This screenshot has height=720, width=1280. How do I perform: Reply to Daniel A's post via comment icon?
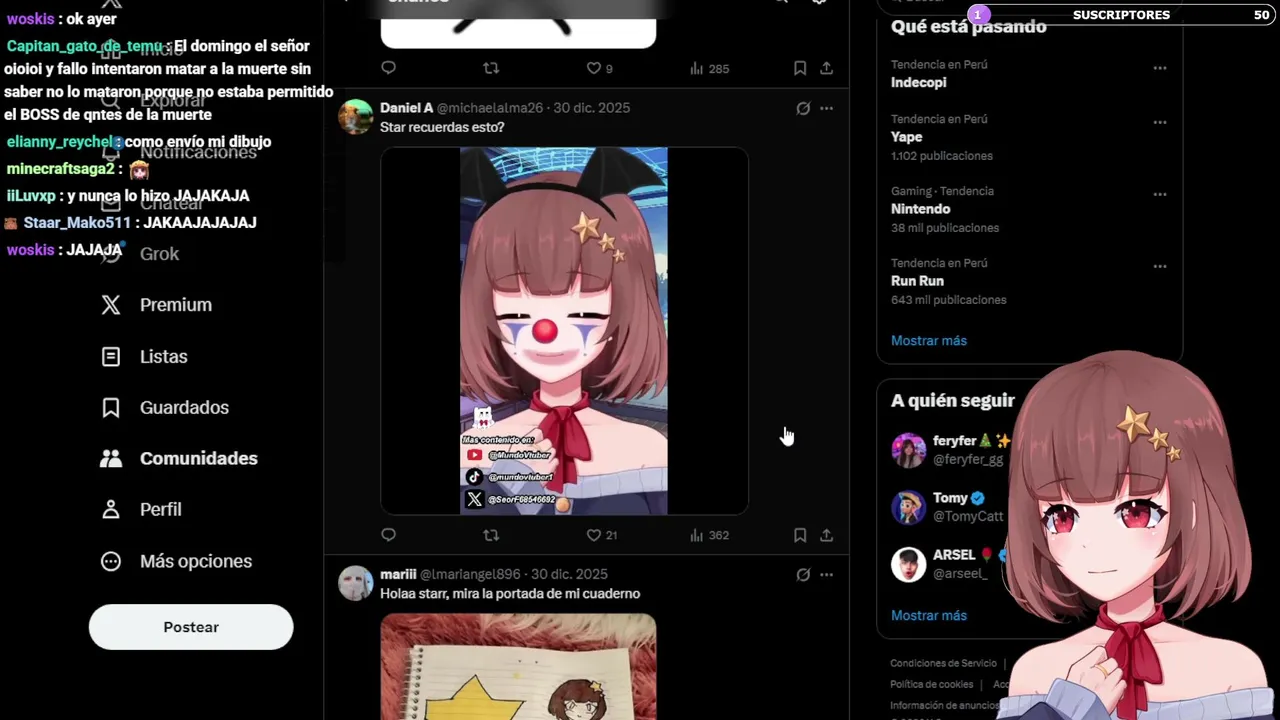pyautogui.click(x=389, y=535)
